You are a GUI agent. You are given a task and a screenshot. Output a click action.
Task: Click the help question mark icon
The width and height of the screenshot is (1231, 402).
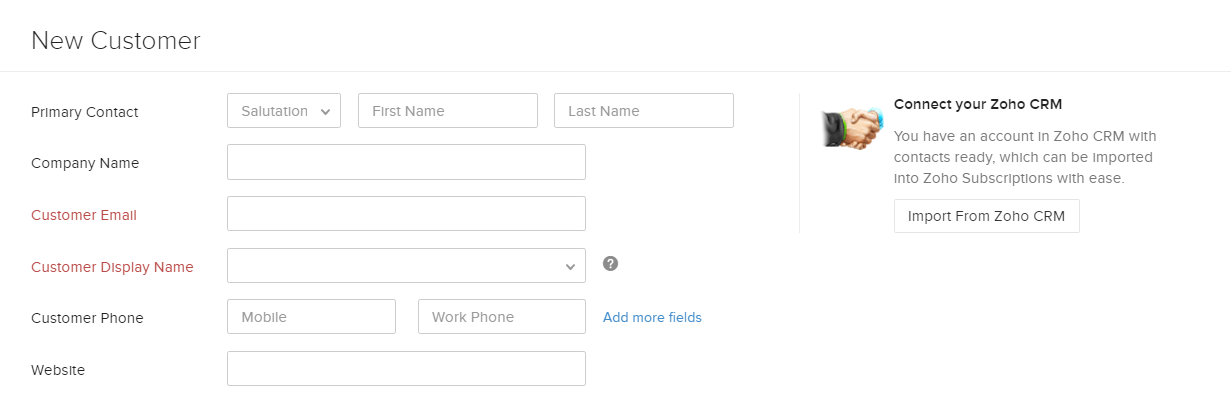click(x=610, y=264)
